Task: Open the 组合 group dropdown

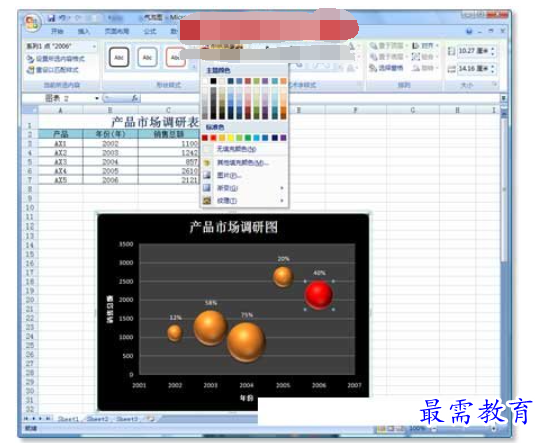Action: point(425,57)
